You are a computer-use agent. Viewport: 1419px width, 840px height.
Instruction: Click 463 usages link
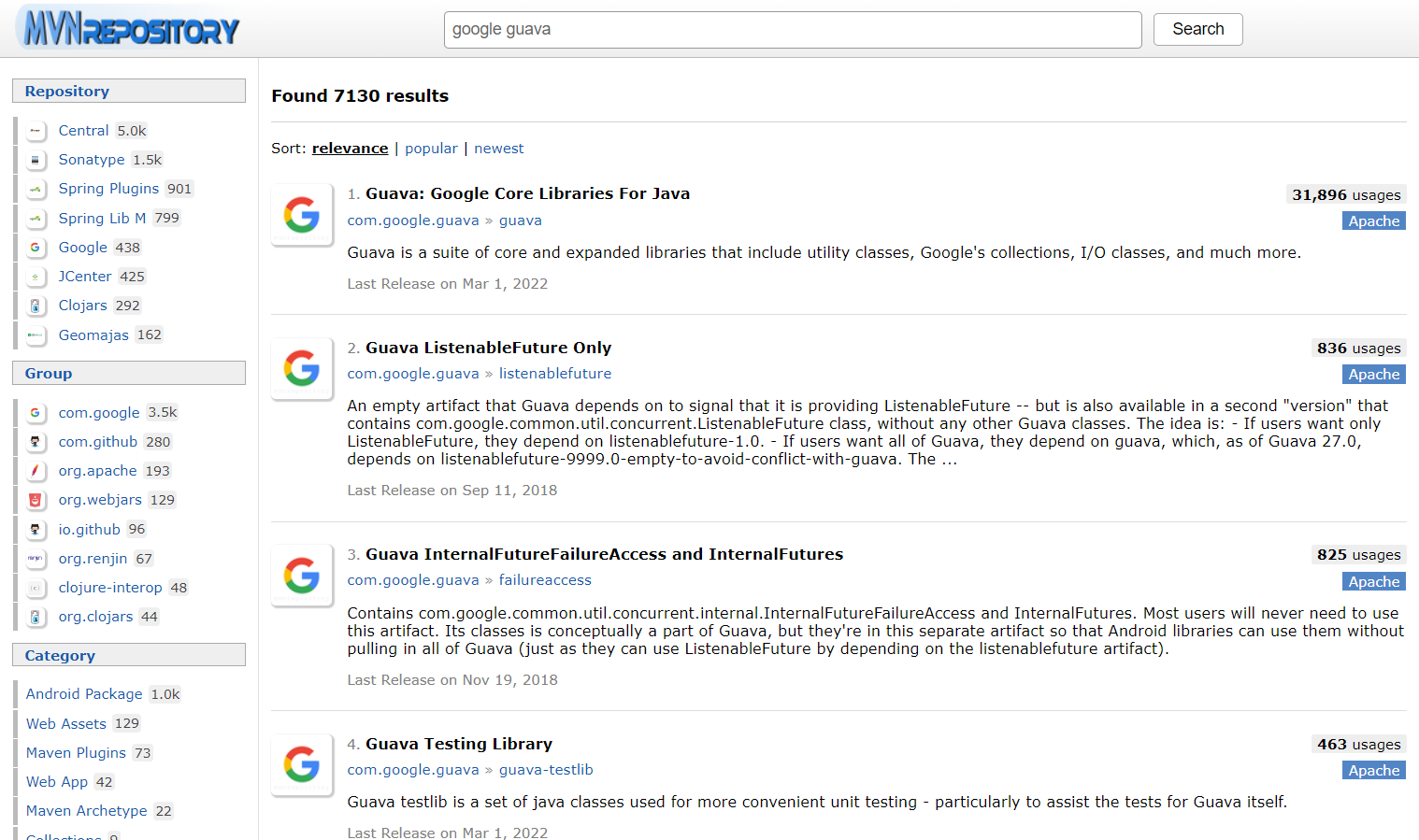point(1358,745)
